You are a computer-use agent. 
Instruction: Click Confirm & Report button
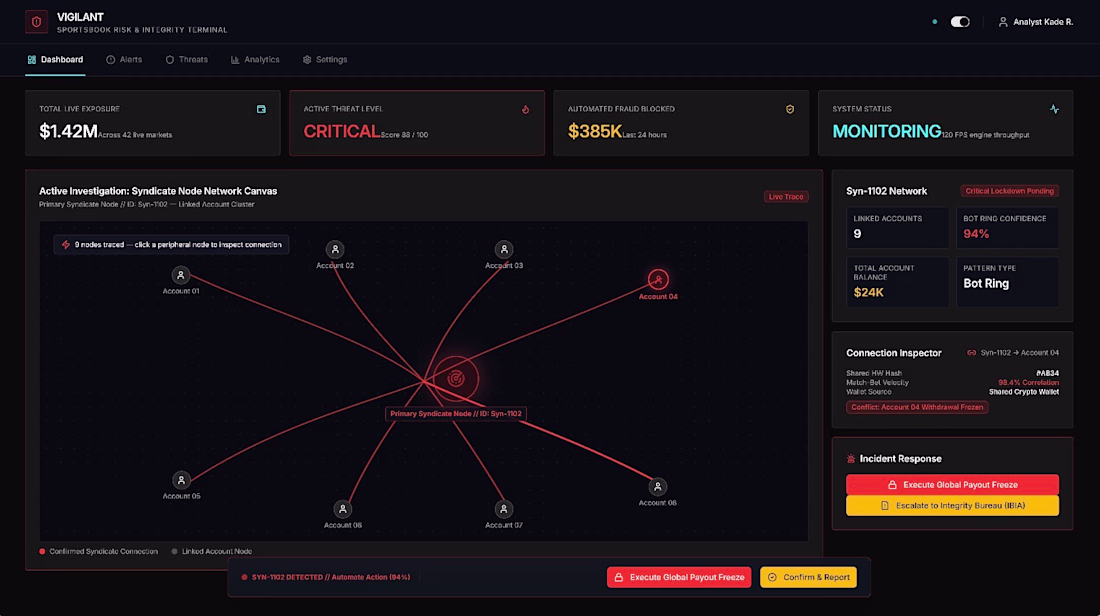coord(808,577)
